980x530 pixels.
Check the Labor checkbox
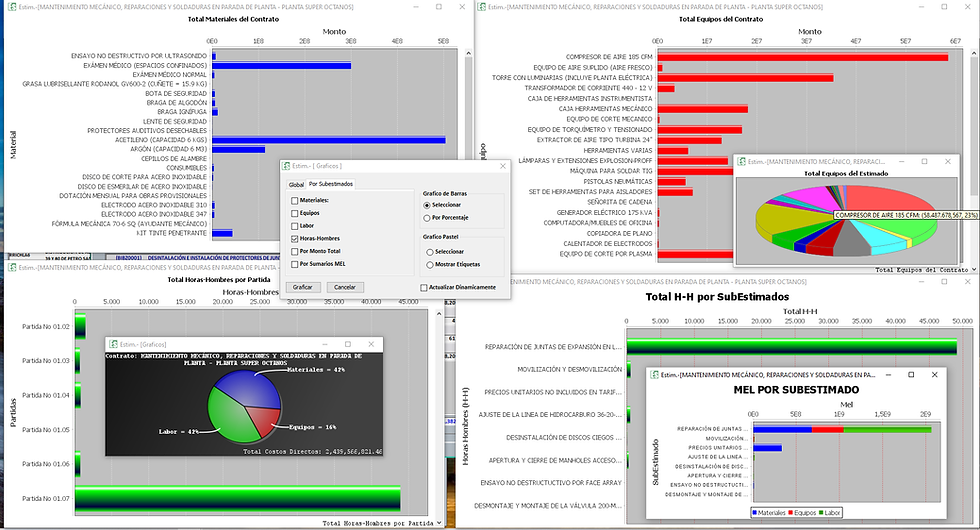click(294, 226)
